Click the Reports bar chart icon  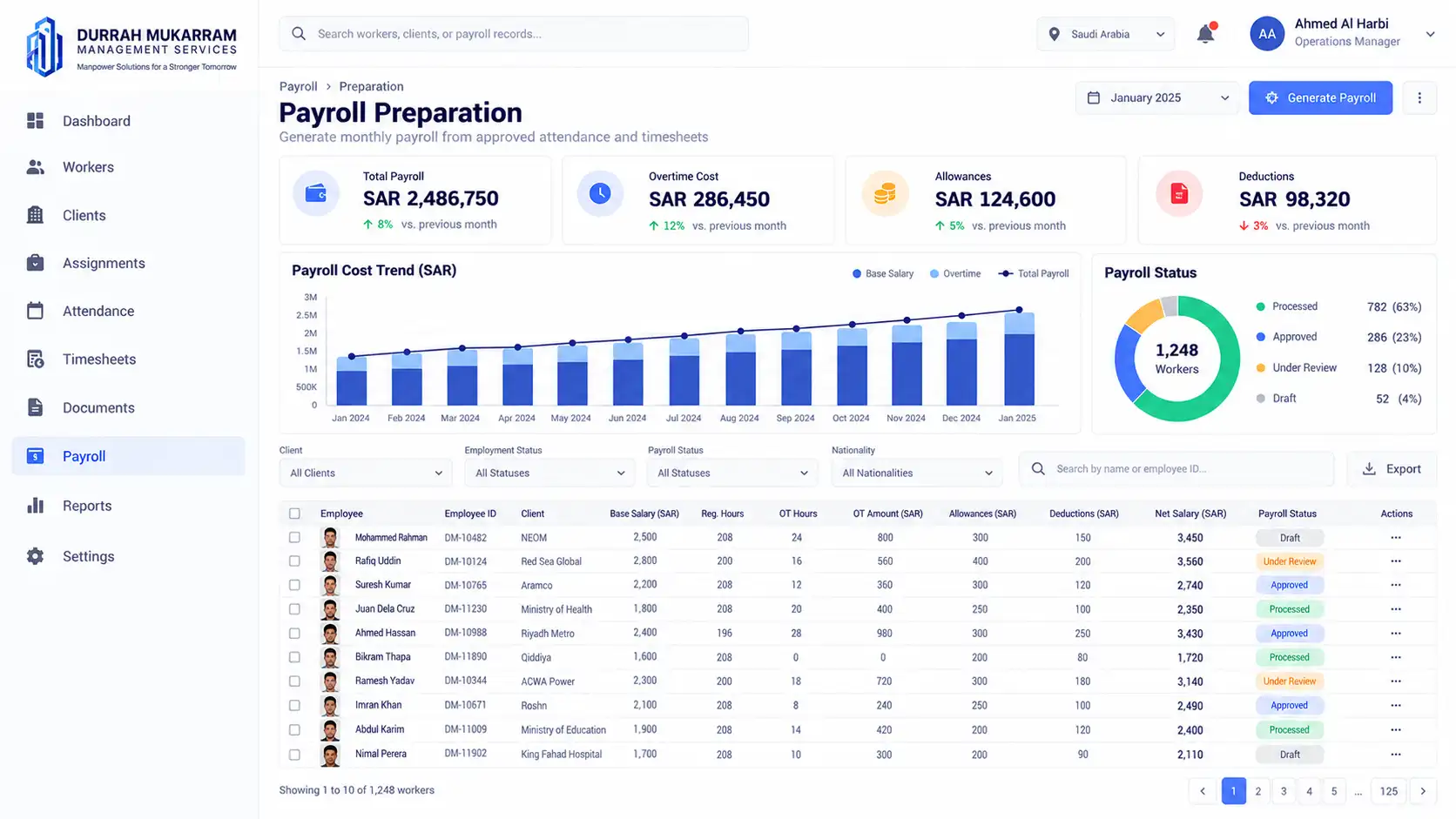(x=35, y=506)
